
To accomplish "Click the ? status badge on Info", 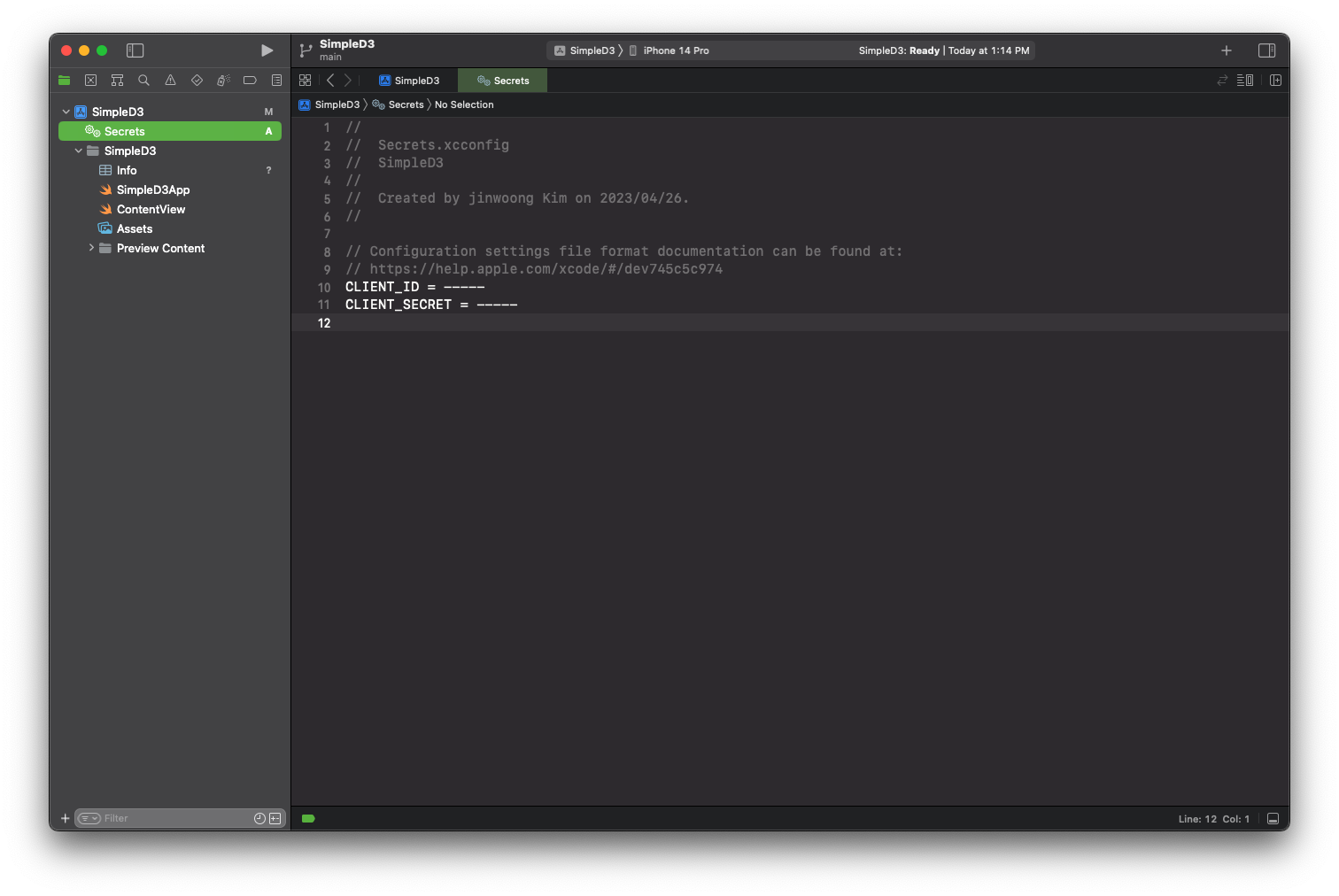I will [x=268, y=170].
